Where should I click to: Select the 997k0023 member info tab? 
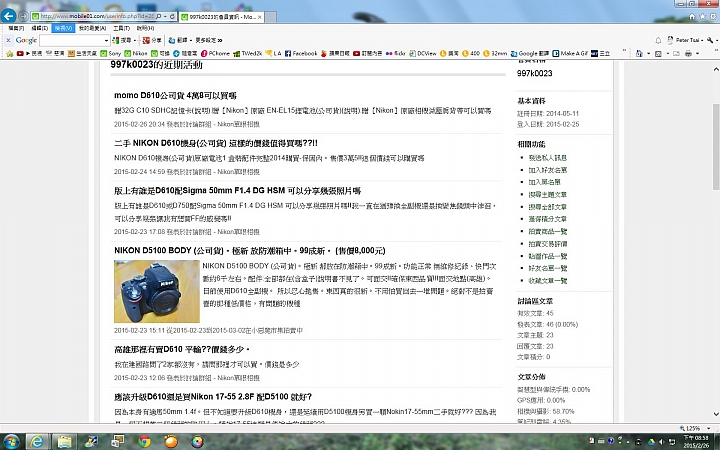coord(219,17)
